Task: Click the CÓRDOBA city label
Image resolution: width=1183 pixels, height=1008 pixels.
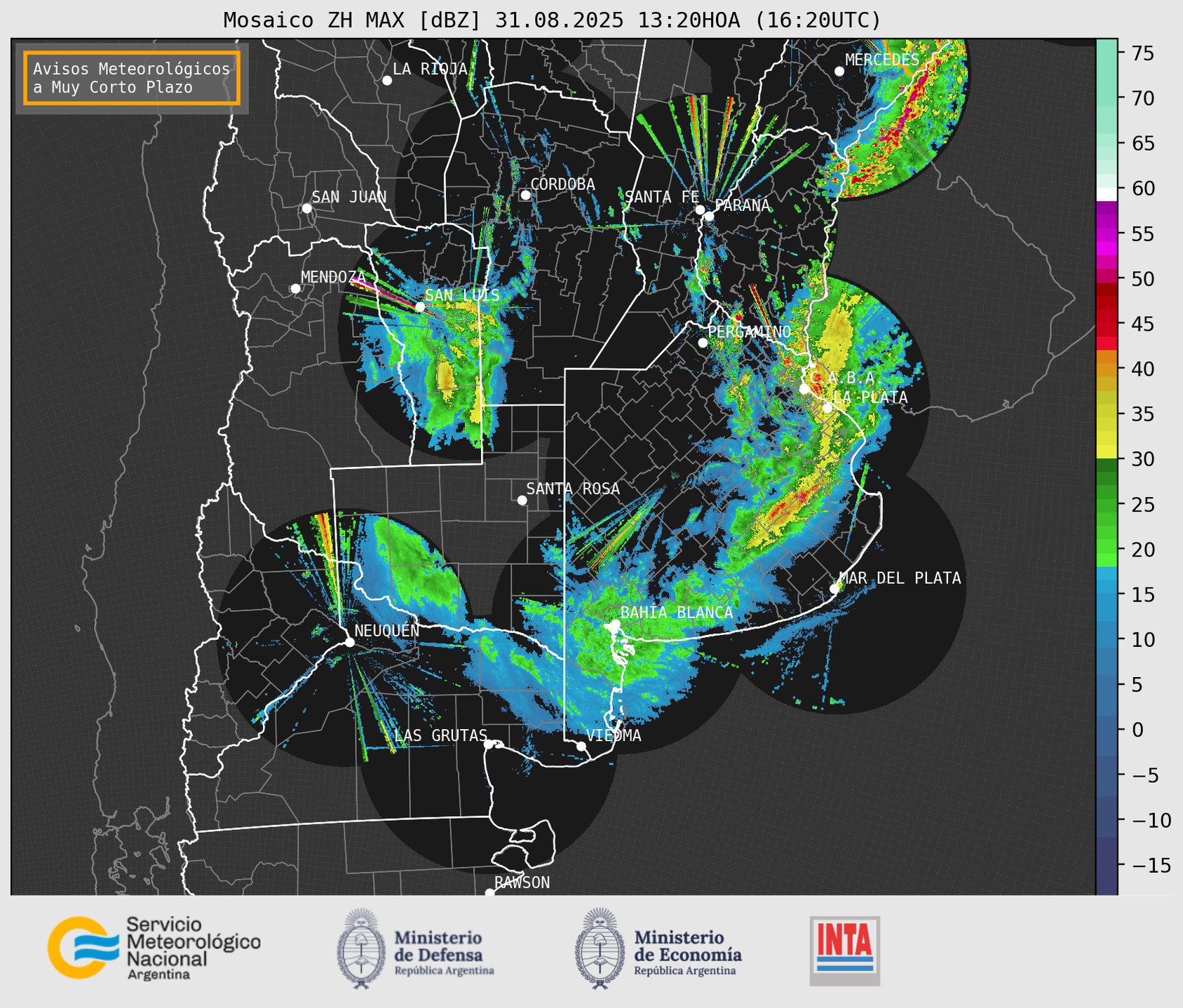Action: tap(562, 184)
